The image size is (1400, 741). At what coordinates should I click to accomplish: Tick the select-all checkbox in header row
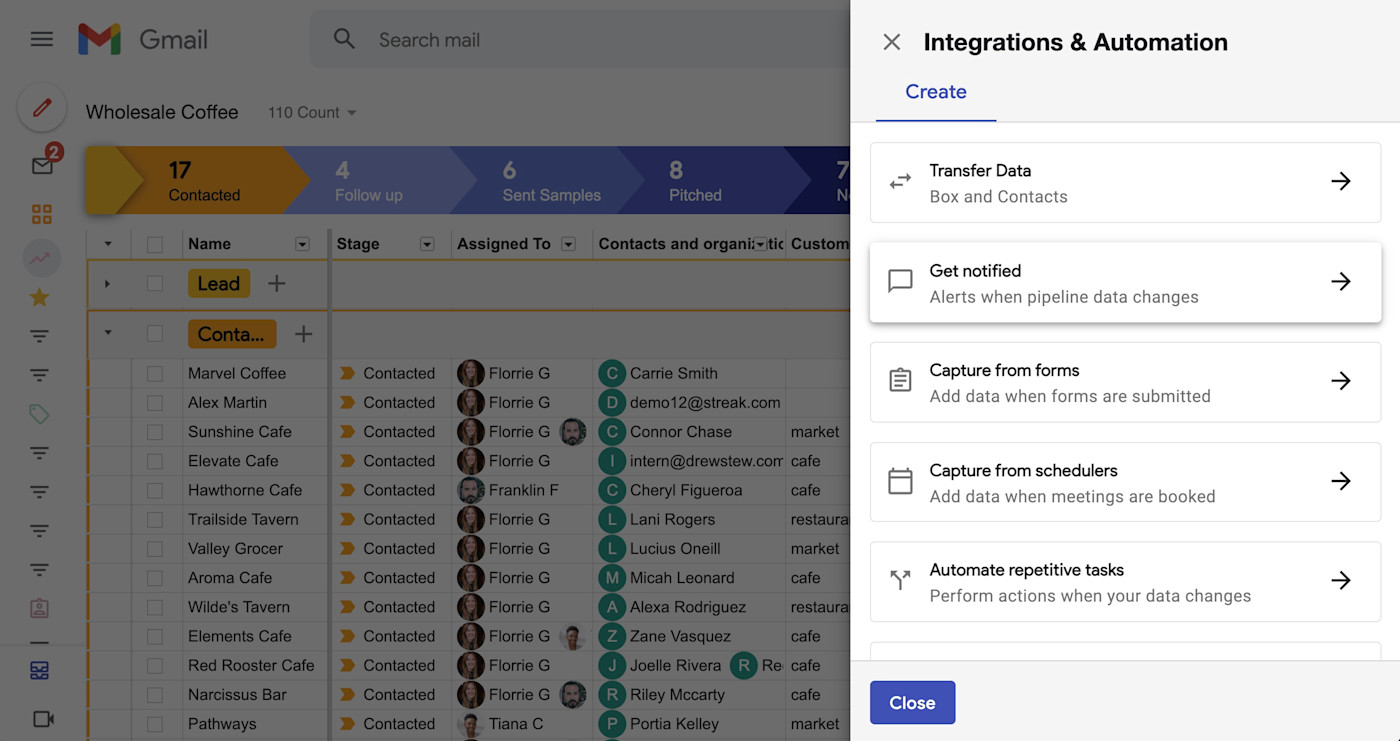[155, 244]
